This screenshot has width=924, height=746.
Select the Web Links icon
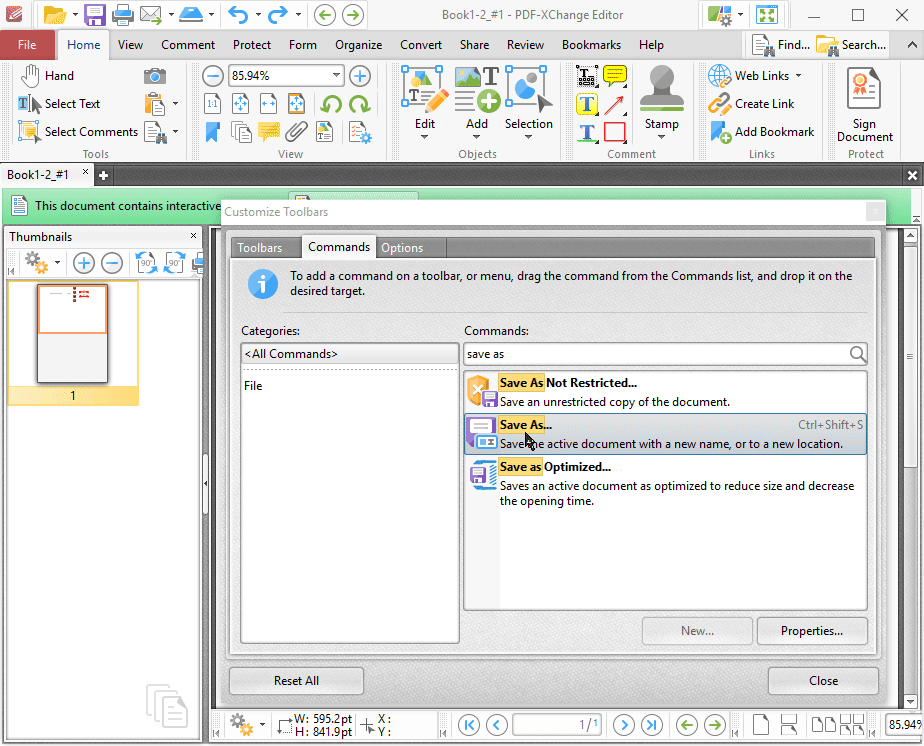pyautogui.click(x=717, y=75)
